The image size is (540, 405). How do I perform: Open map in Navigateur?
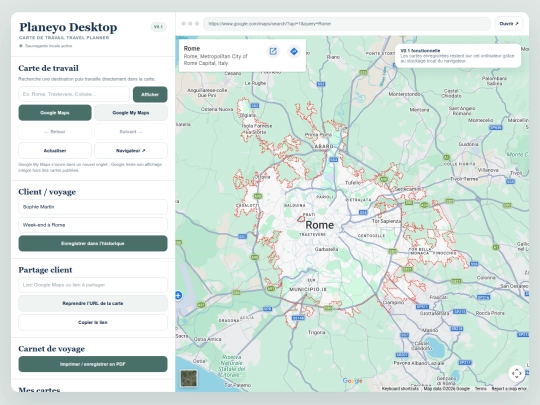(x=131, y=150)
